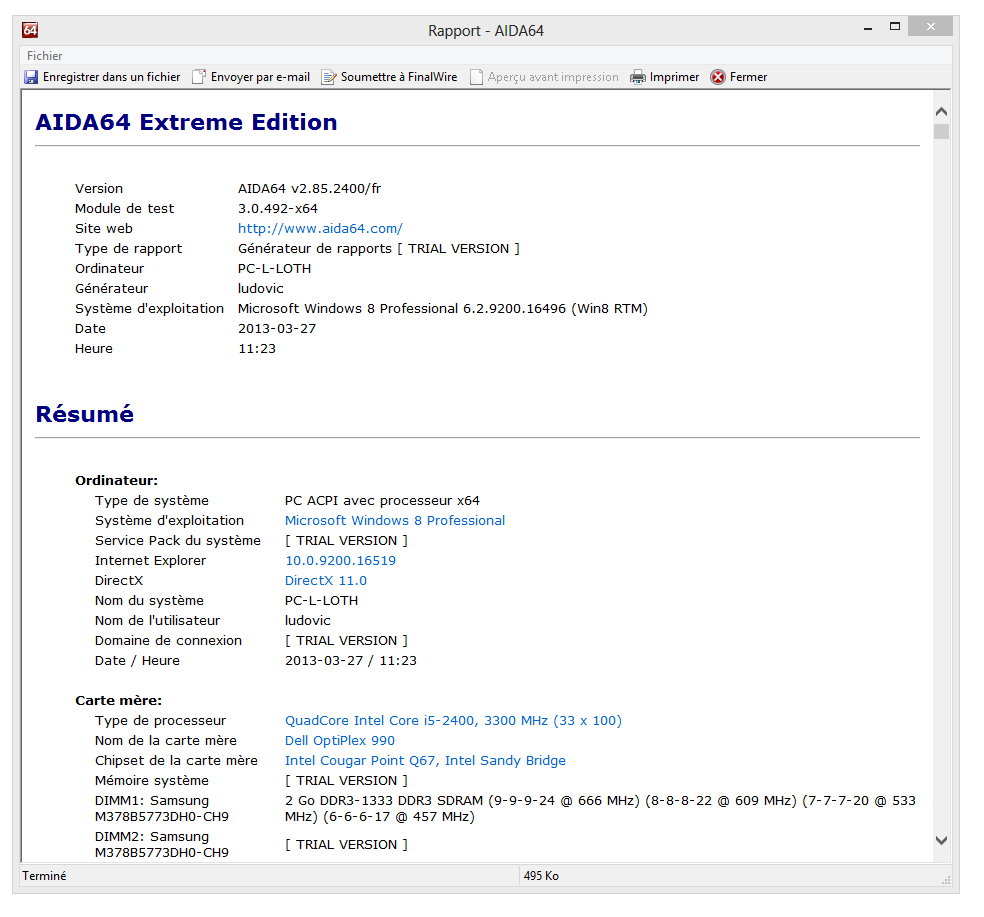This screenshot has width=984, height=917.
Task: Open the Fichier menu
Action: [45, 56]
